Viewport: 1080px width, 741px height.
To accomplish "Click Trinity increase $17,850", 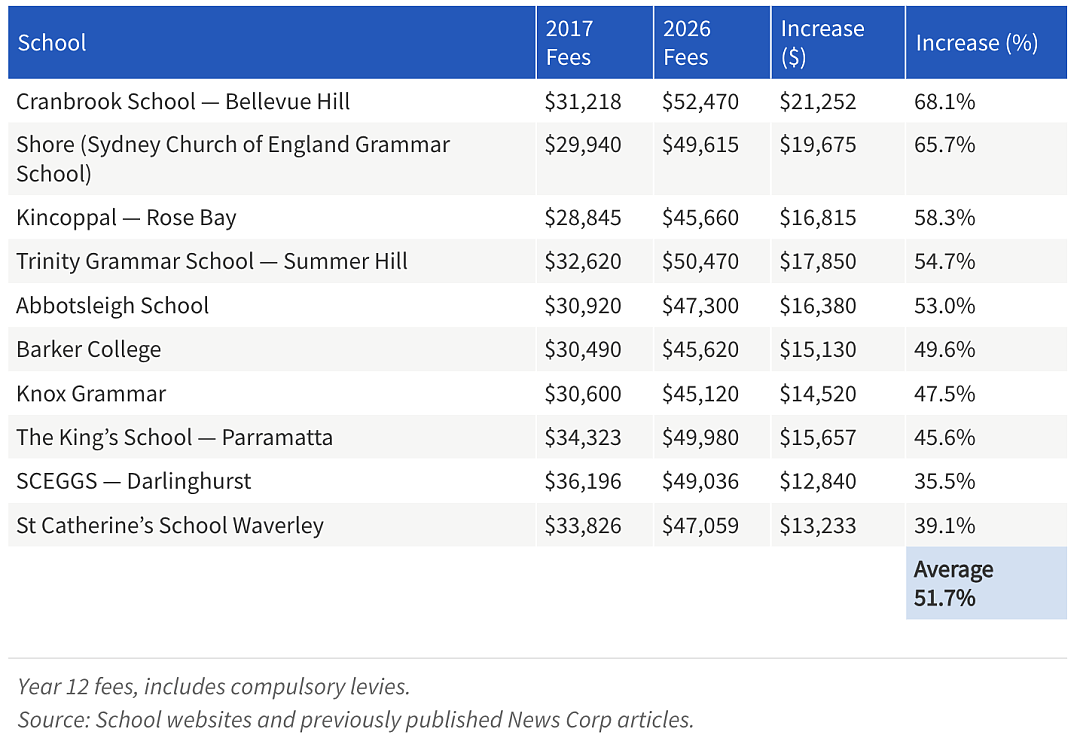I will pos(818,262).
